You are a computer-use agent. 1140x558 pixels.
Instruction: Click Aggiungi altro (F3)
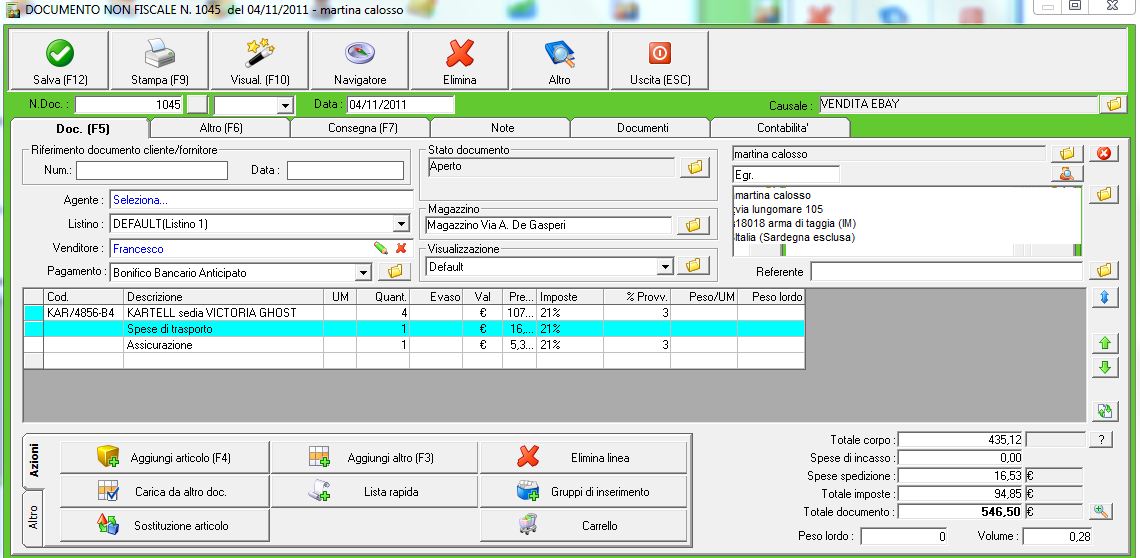click(x=374, y=458)
